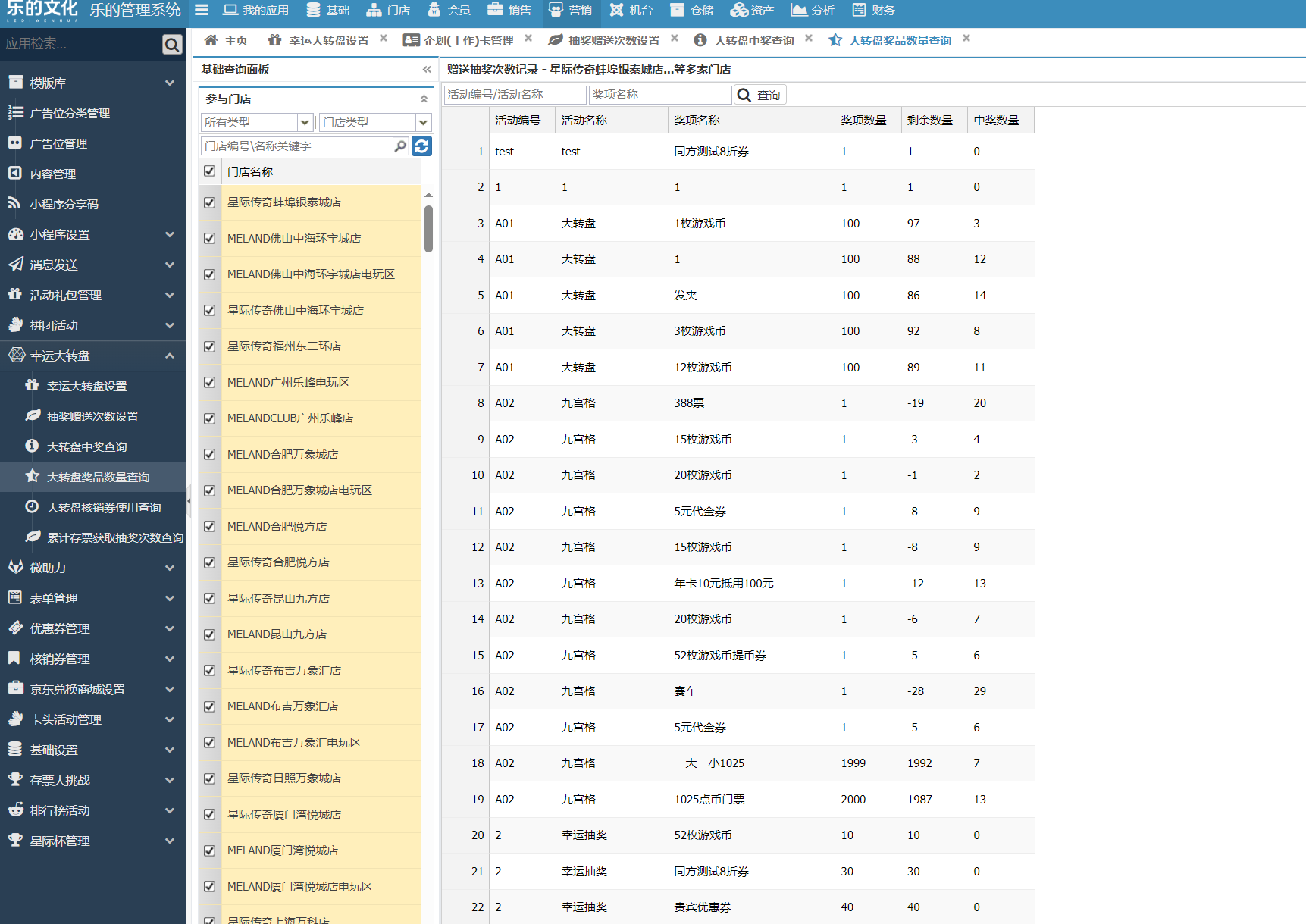Expand the 消息发送 sidebar group chevron

tap(170, 265)
